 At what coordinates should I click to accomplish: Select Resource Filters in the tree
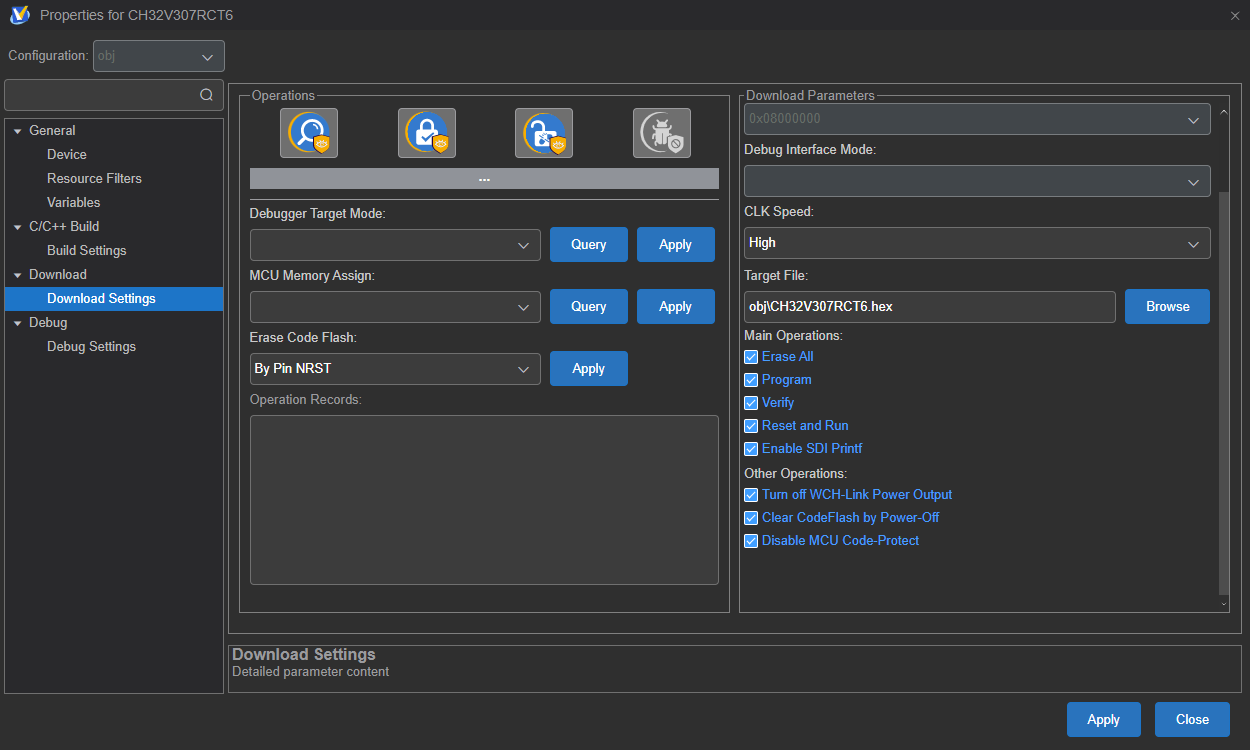click(94, 179)
